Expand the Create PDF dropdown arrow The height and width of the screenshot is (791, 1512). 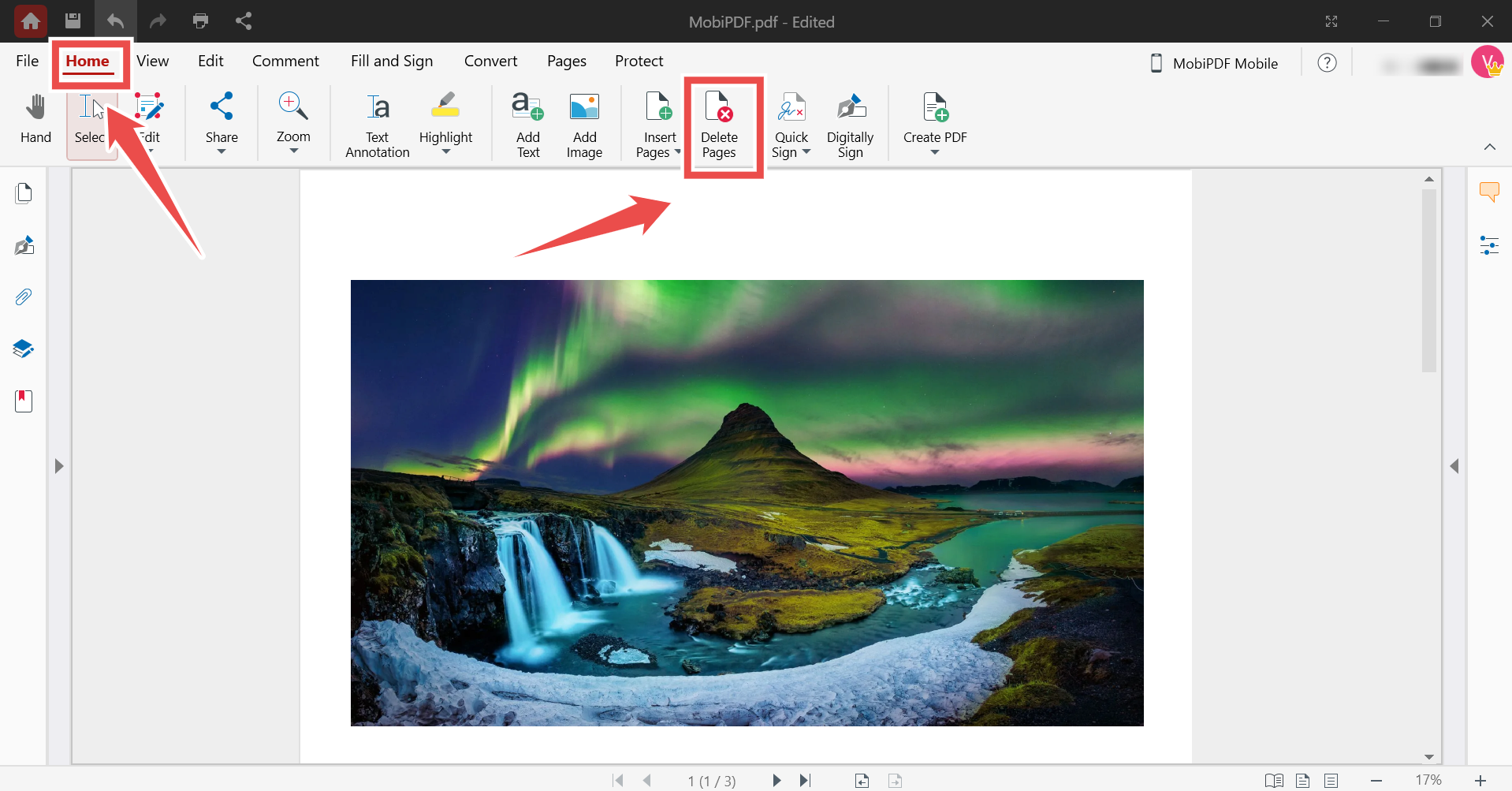(x=935, y=152)
